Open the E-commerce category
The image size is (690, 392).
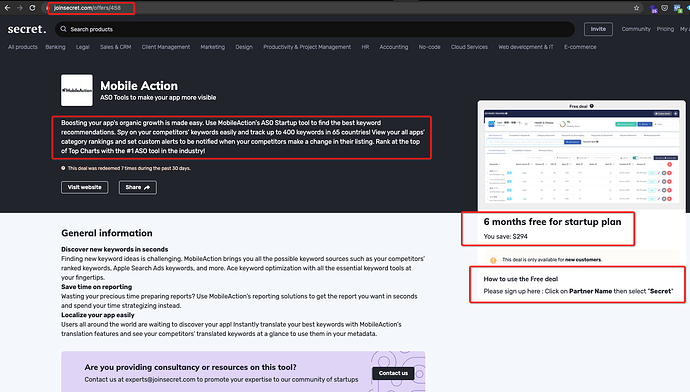coord(580,47)
